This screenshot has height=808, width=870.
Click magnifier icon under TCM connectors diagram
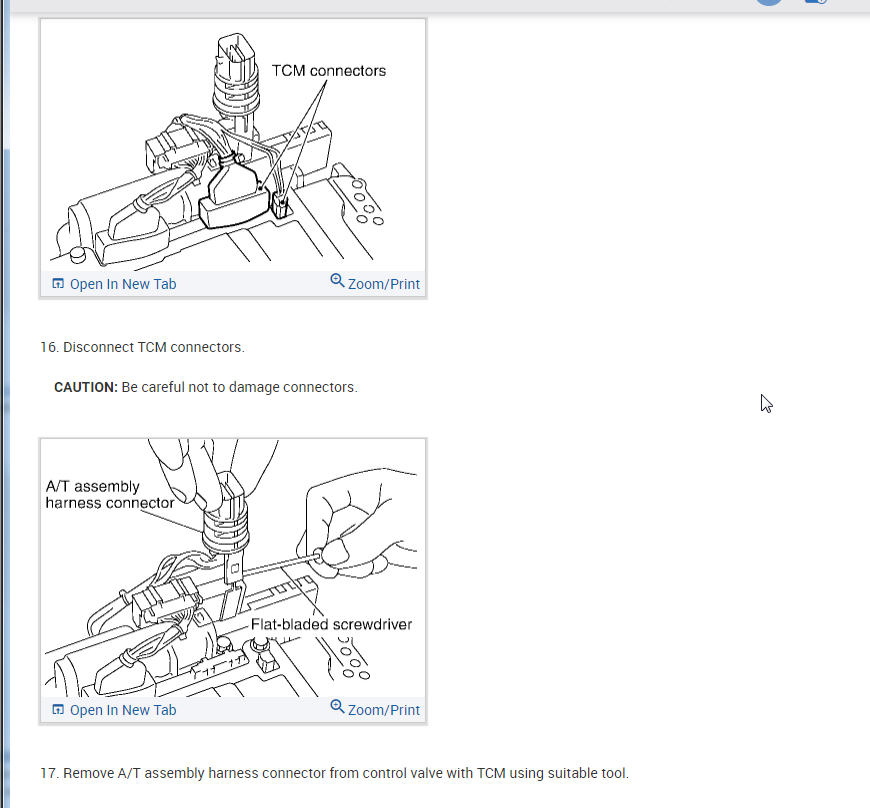337,281
